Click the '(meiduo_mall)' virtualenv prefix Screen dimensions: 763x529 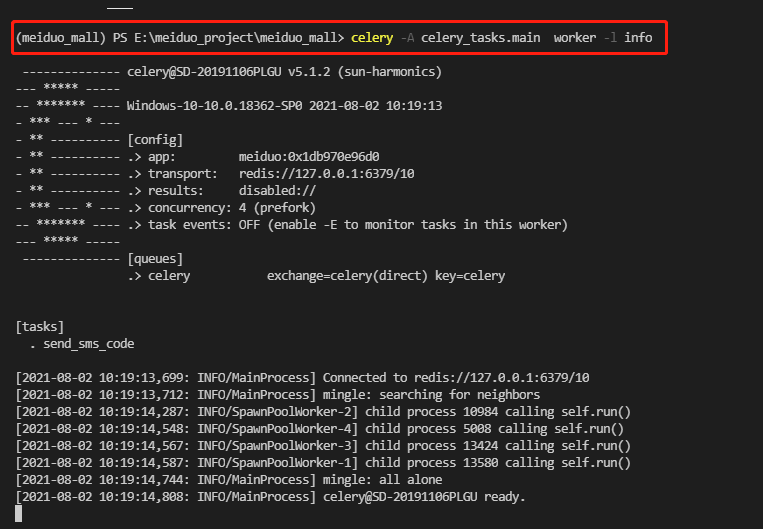[x=61, y=38]
